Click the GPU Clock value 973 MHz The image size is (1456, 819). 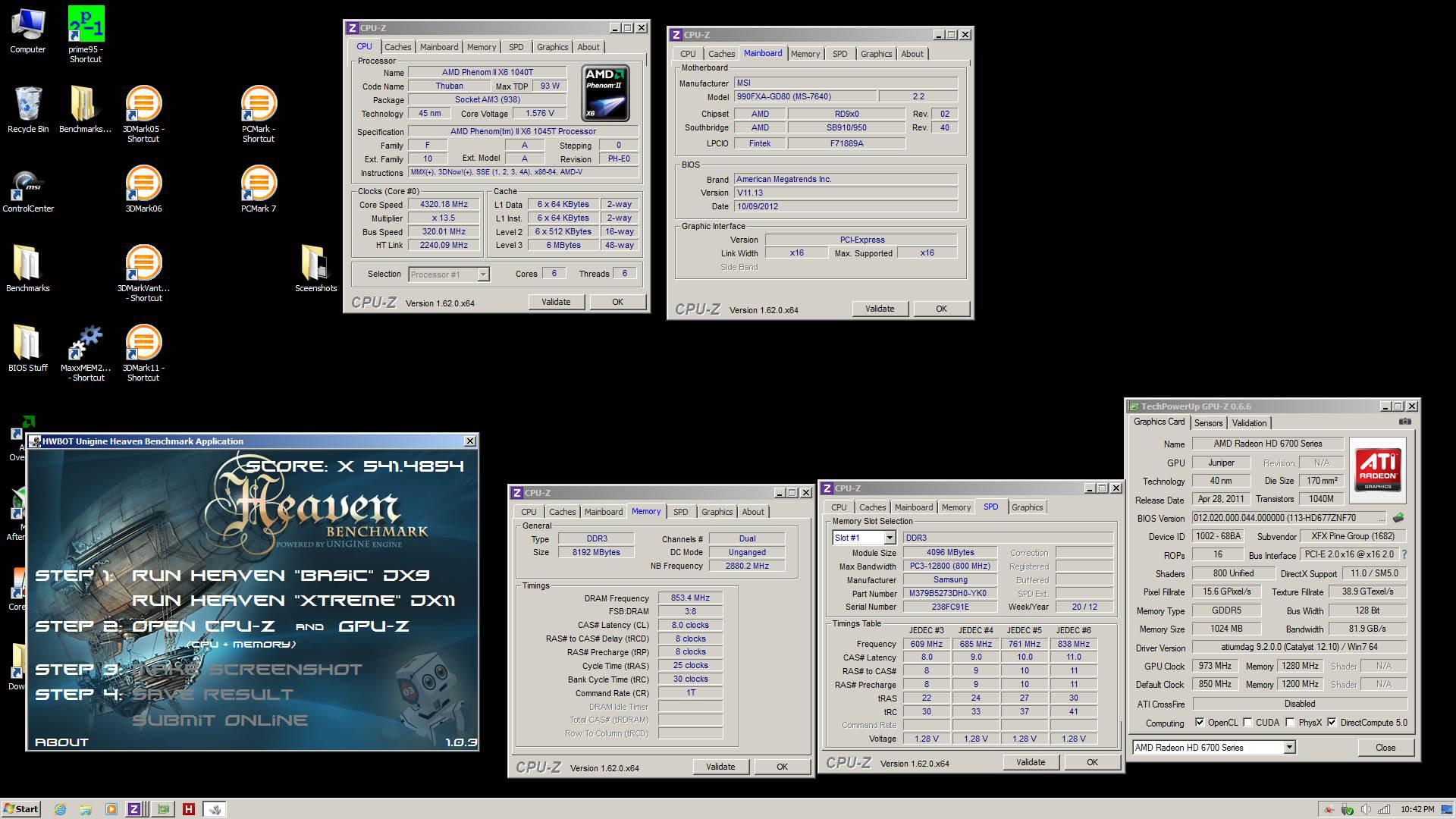click(x=1214, y=666)
